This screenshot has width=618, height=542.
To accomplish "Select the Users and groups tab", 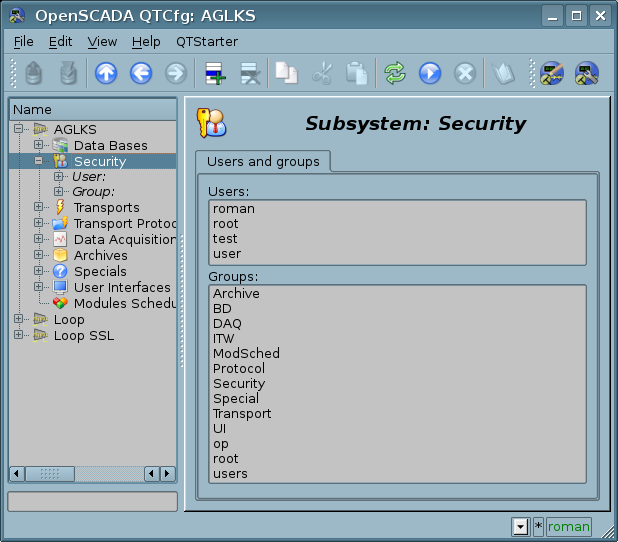I will (263, 161).
